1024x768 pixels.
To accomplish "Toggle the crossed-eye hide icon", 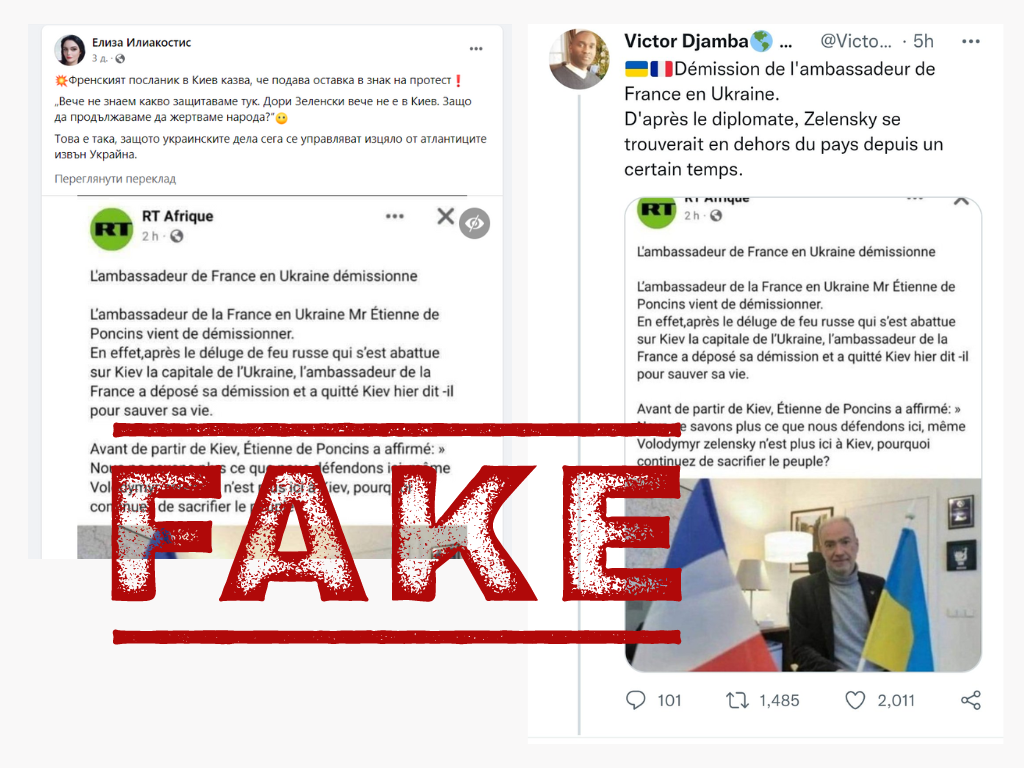I will (x=475, y=223).
